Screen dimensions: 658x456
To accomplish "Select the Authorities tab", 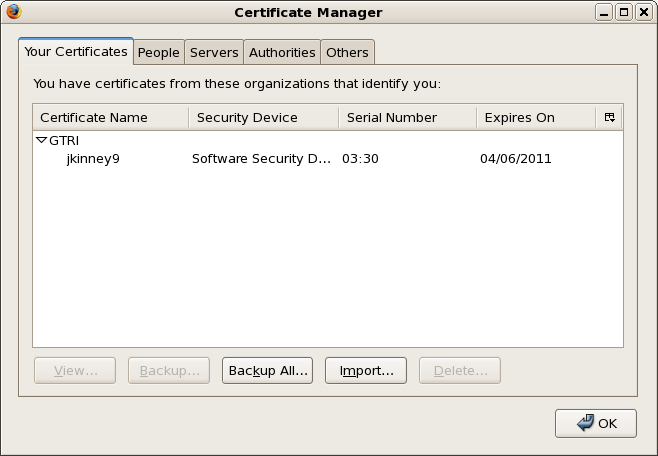I will (282, 52).
